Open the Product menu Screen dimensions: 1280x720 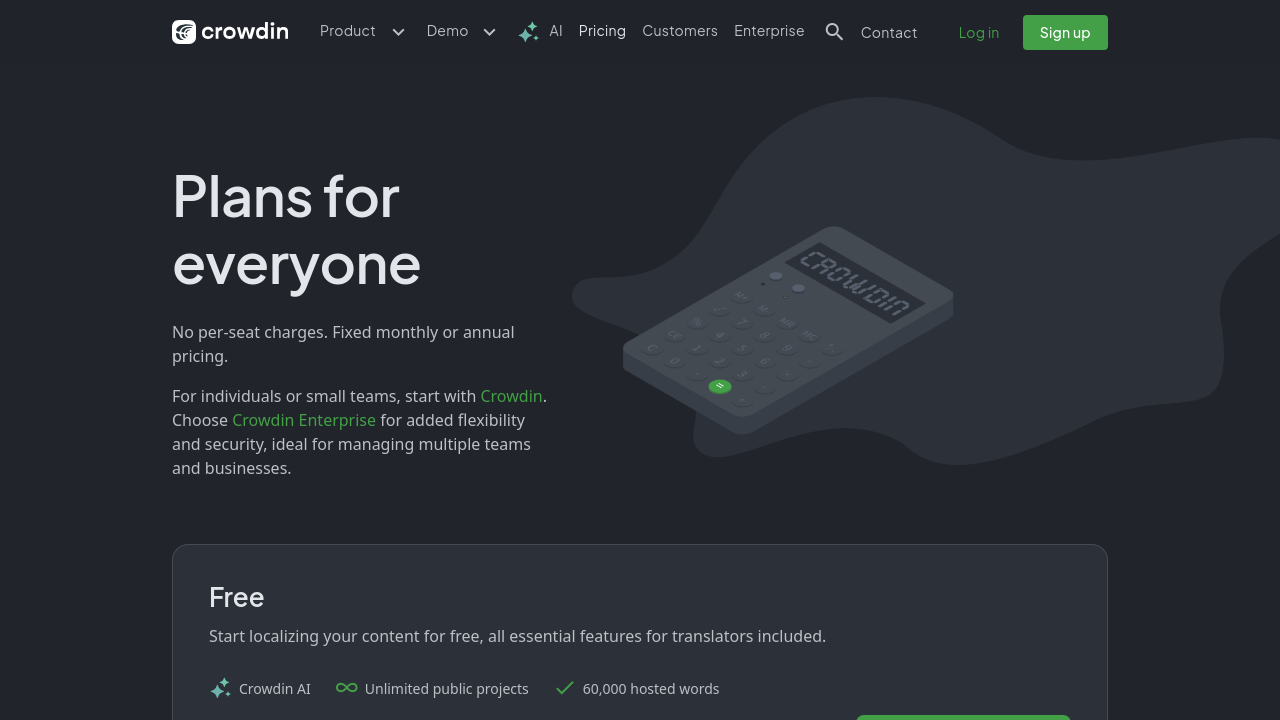click(x=347, y=31)
